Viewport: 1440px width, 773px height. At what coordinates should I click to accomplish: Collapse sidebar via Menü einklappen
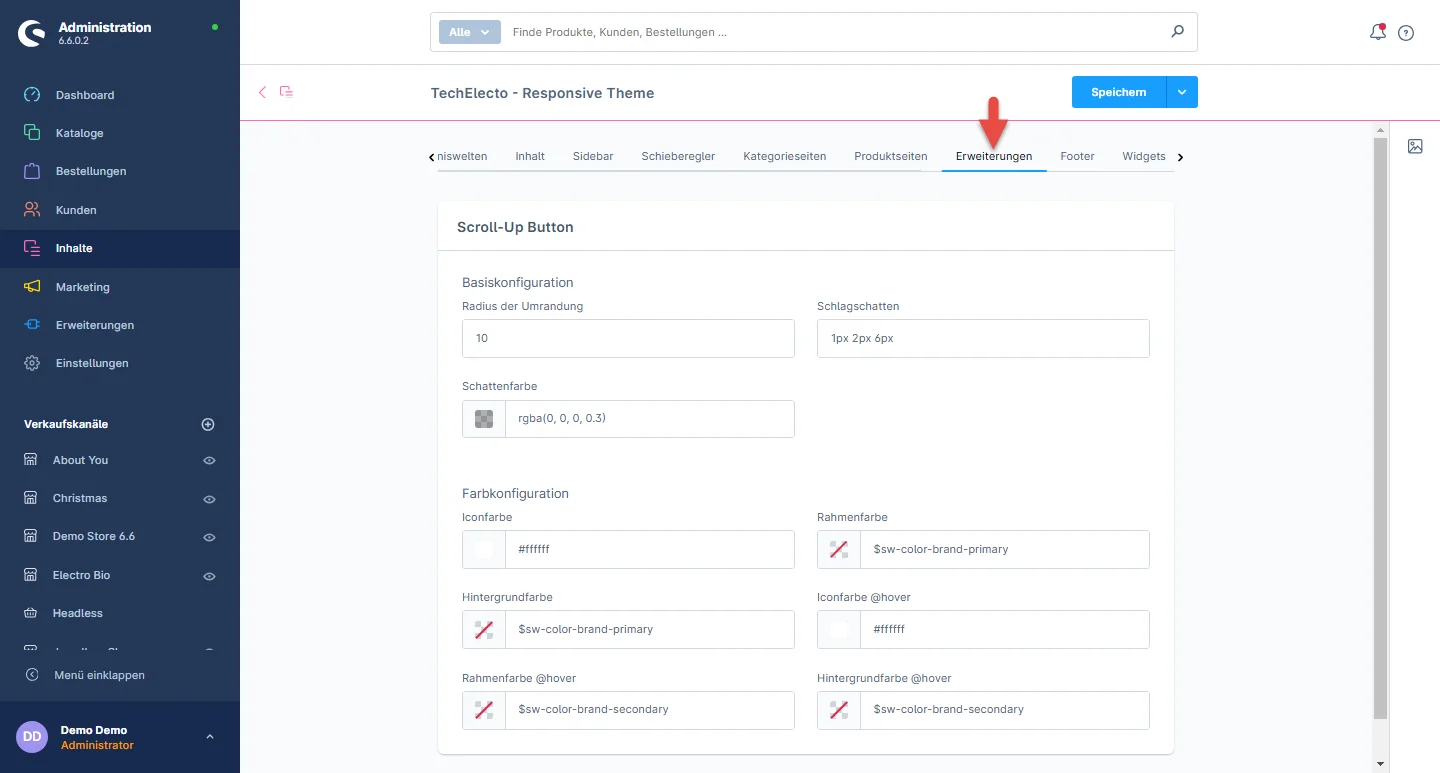(x=99, y=675)
